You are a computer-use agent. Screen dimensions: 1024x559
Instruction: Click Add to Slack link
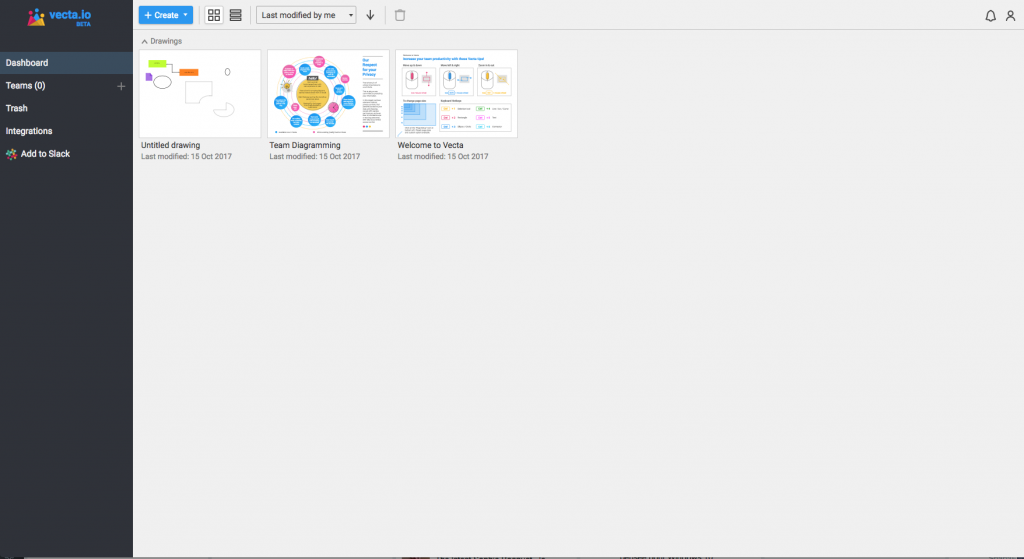point(45,154)
